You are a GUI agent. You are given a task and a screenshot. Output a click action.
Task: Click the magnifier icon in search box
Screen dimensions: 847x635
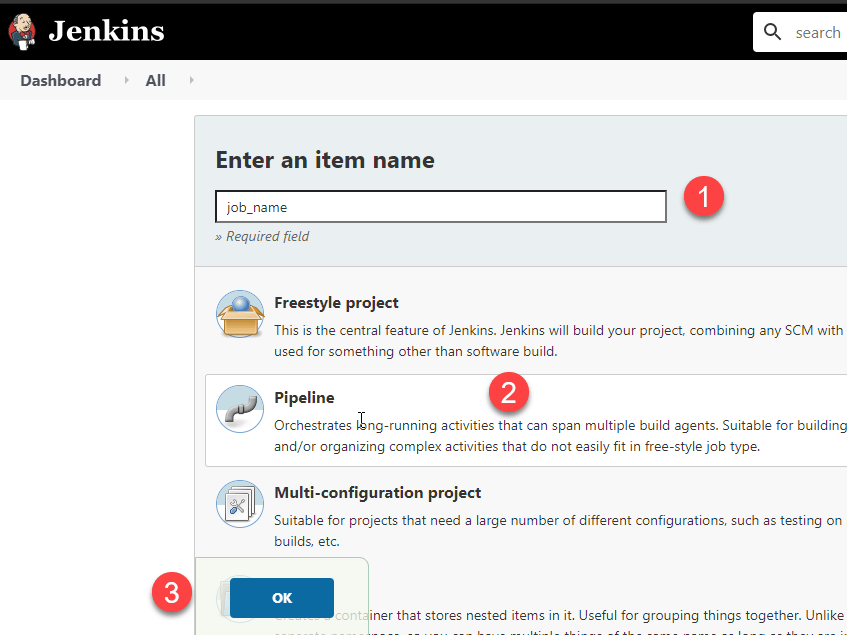[x=772, y=32]
